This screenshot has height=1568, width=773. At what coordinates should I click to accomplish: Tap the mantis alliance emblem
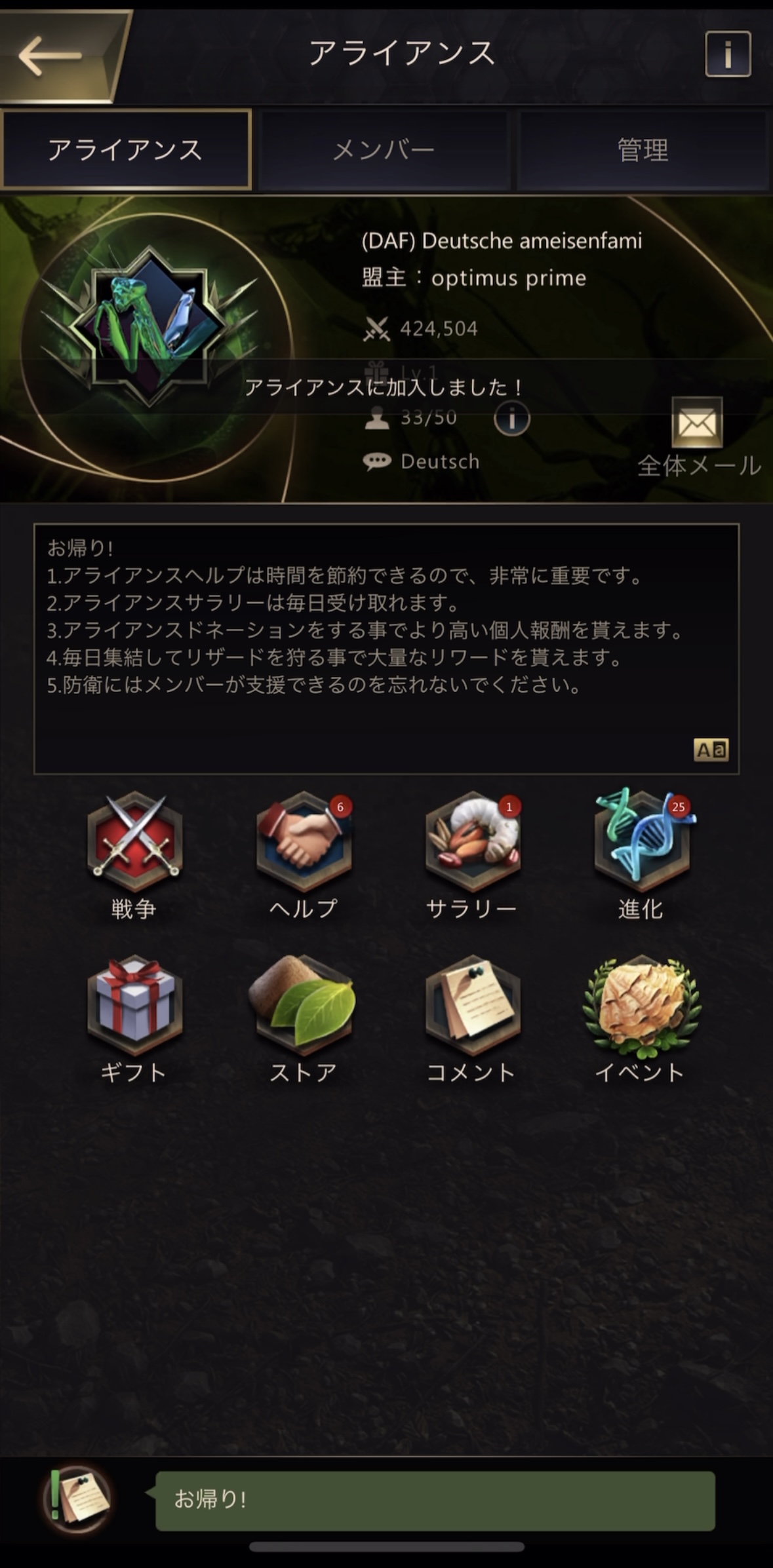[149, 326]
